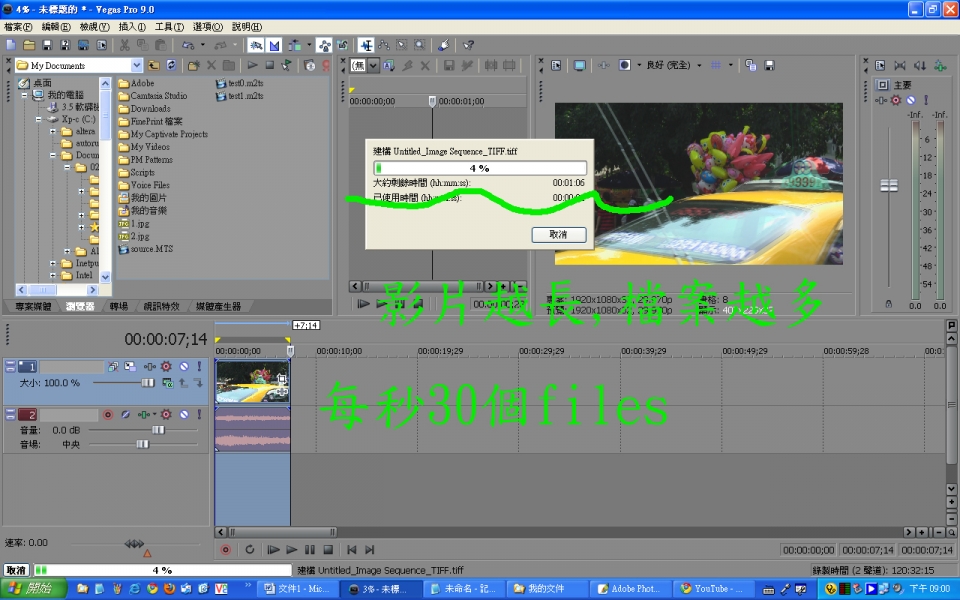Screen dimensions: 960x600
Task: Mute video track 1
Action: click(x=183, y=367)
